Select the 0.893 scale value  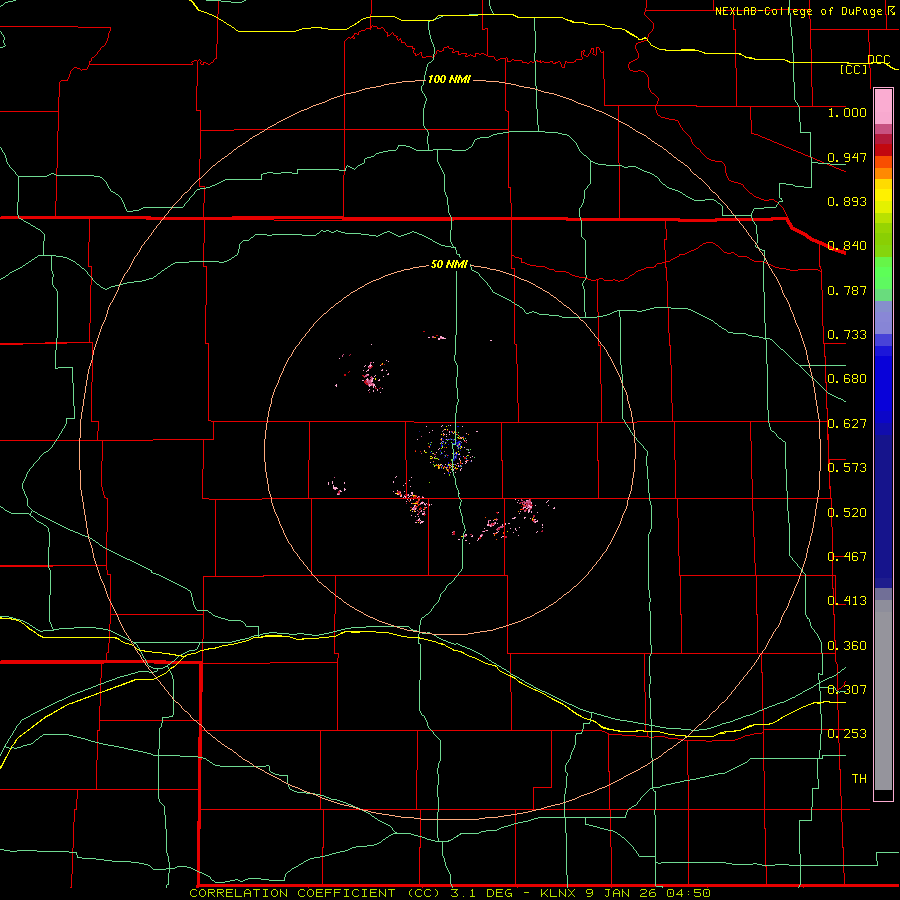tap(847, 201)
